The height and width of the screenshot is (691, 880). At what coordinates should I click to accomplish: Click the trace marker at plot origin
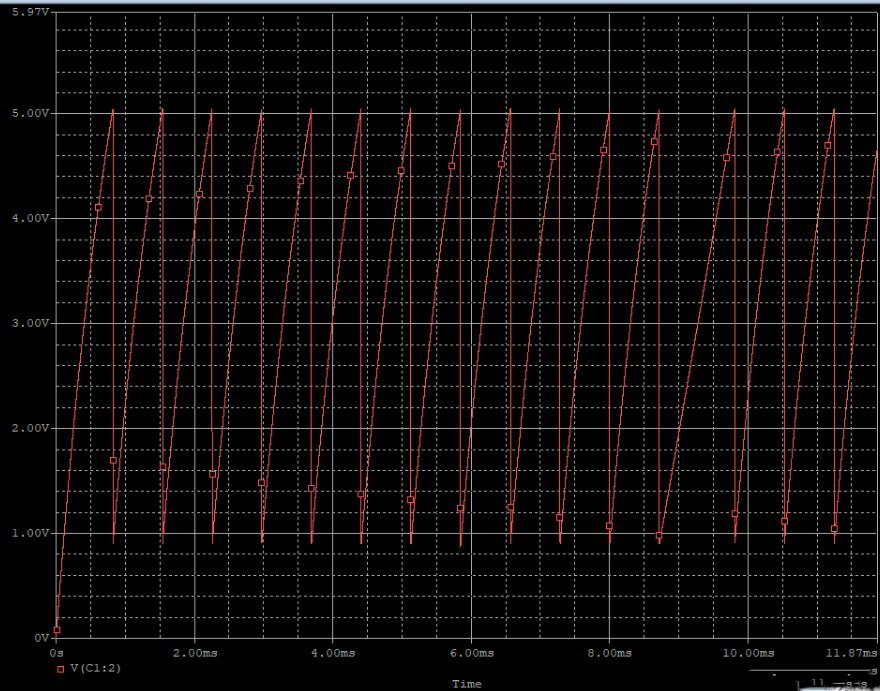pos(57,630)
